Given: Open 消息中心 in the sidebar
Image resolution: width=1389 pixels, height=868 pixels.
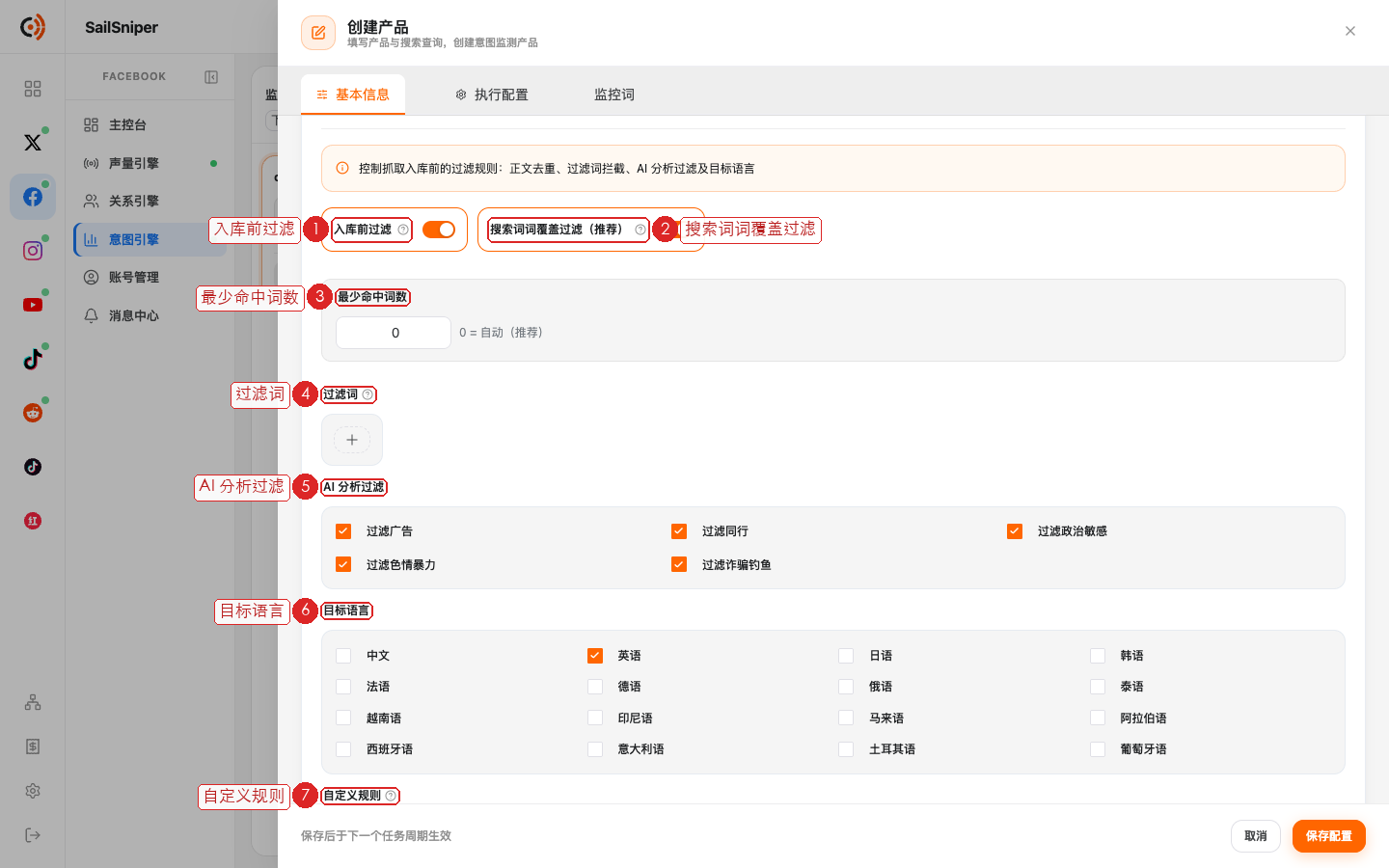Looking at the screenshot, I should (150, 316).
